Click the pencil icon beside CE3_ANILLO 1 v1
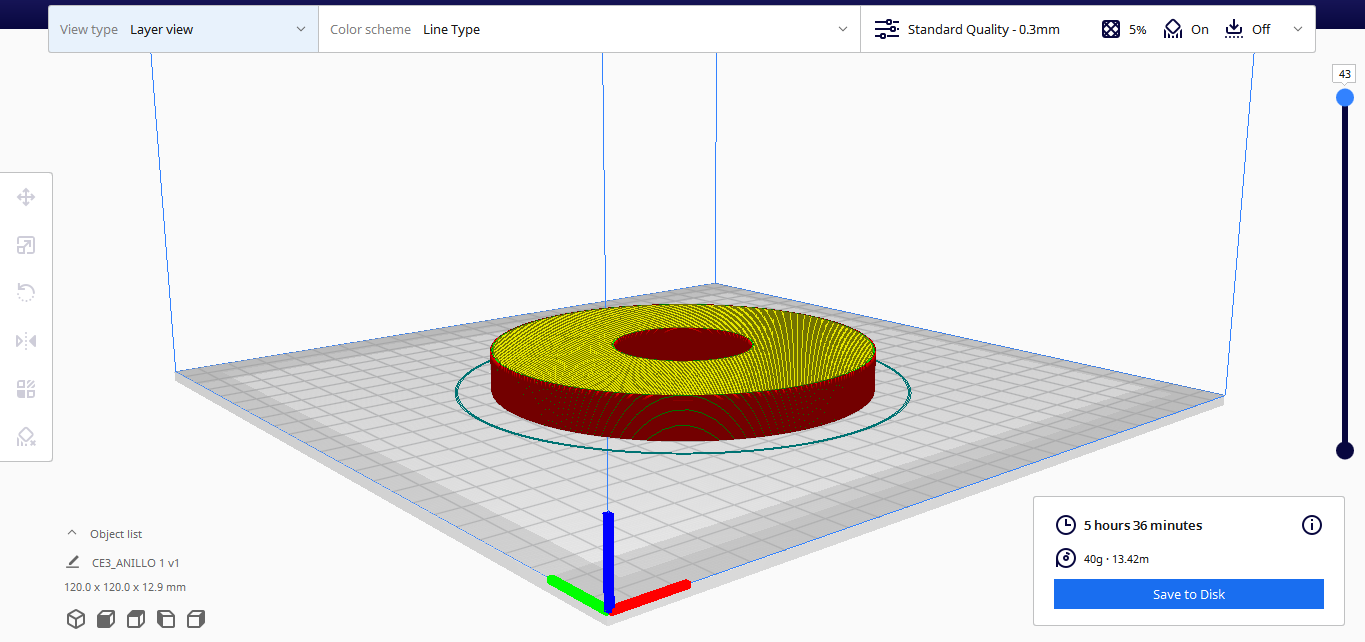Image resolution: width=1365 pixels, height=642 pixels. coord(73,562)
